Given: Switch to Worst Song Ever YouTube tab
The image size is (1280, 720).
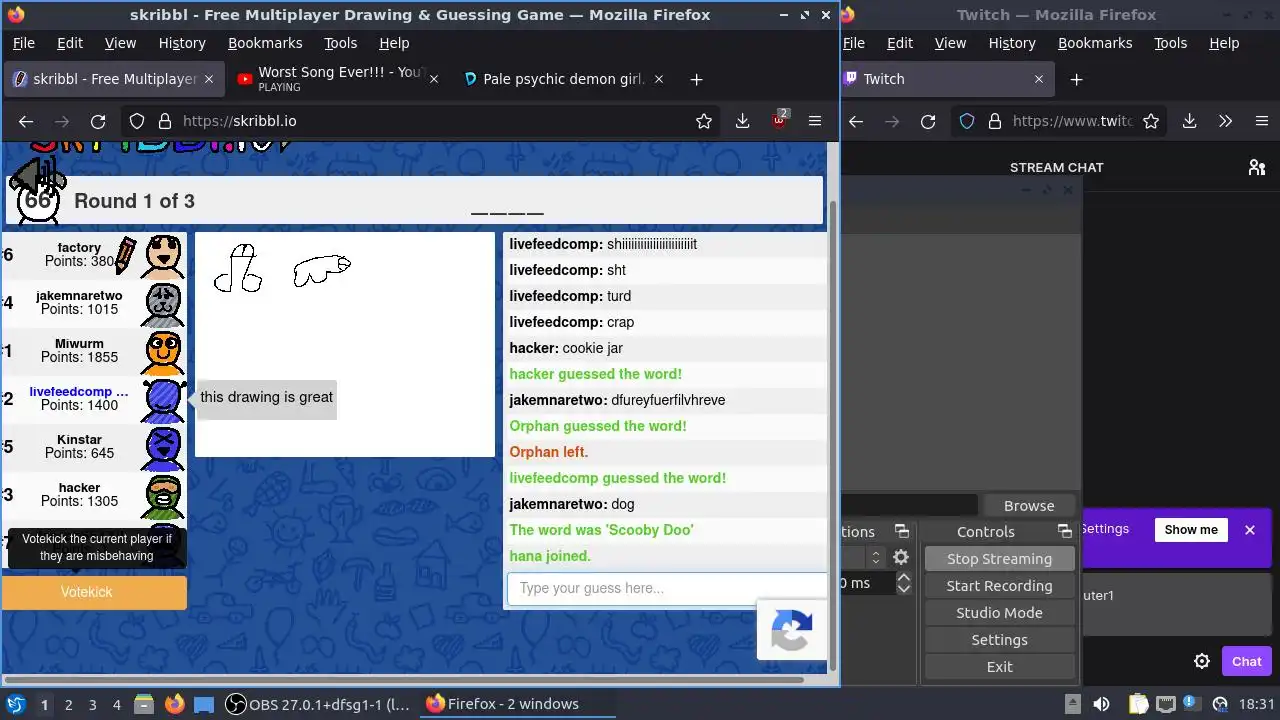Looking at the screenshot, I should 340,79.
